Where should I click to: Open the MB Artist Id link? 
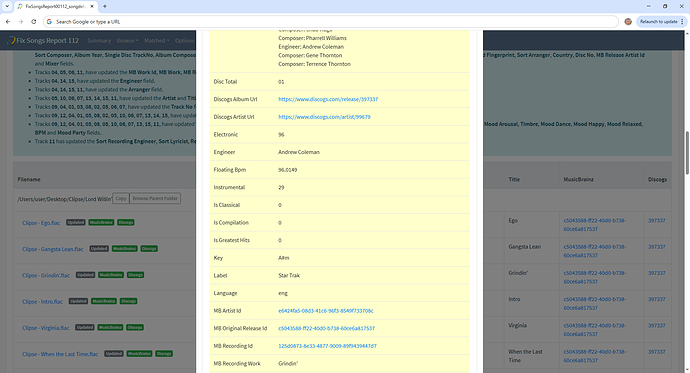click(326, 311)
